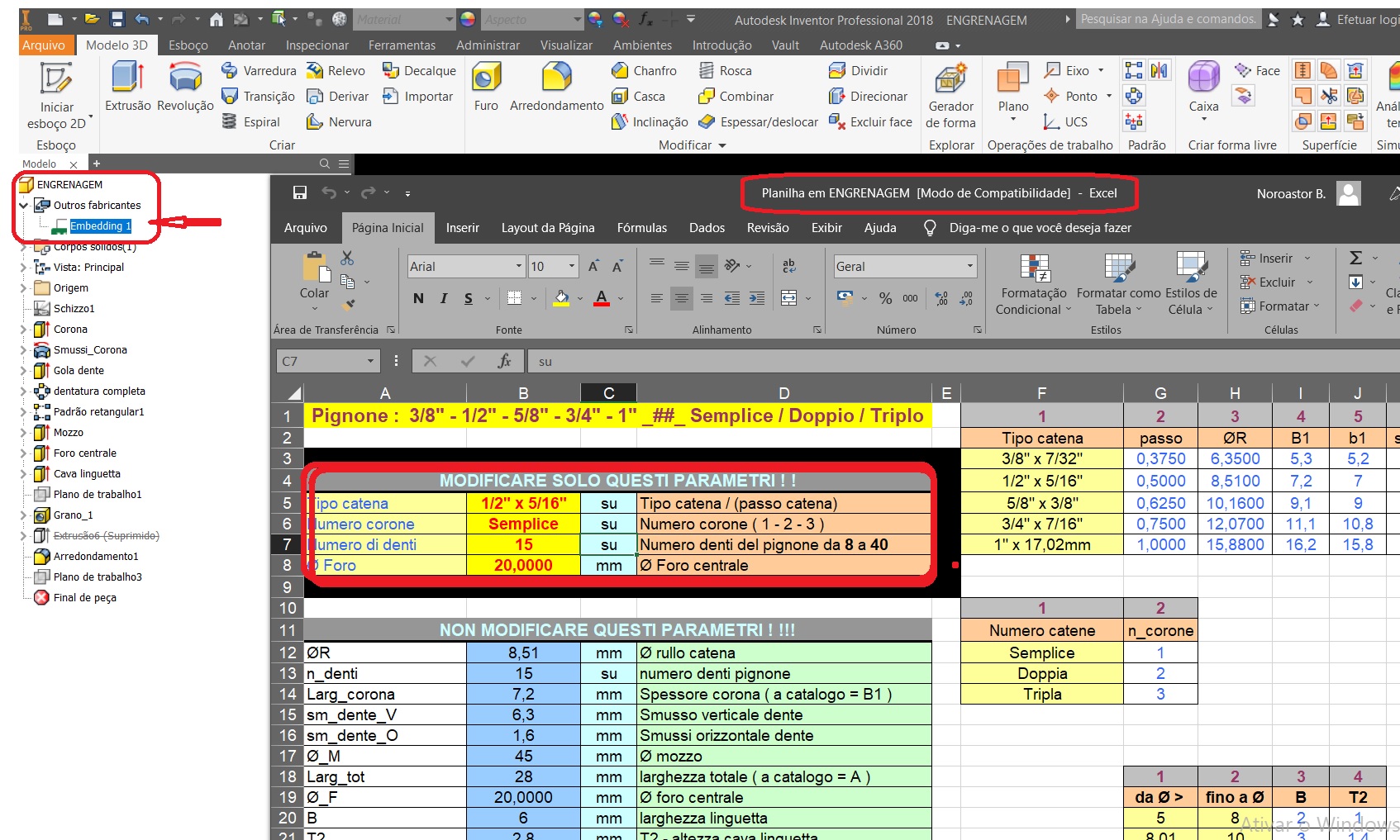This screenshot has height=840, width=1400.
Task: Open the Geral number format dropdown
Action: click(x=970, y=266)
